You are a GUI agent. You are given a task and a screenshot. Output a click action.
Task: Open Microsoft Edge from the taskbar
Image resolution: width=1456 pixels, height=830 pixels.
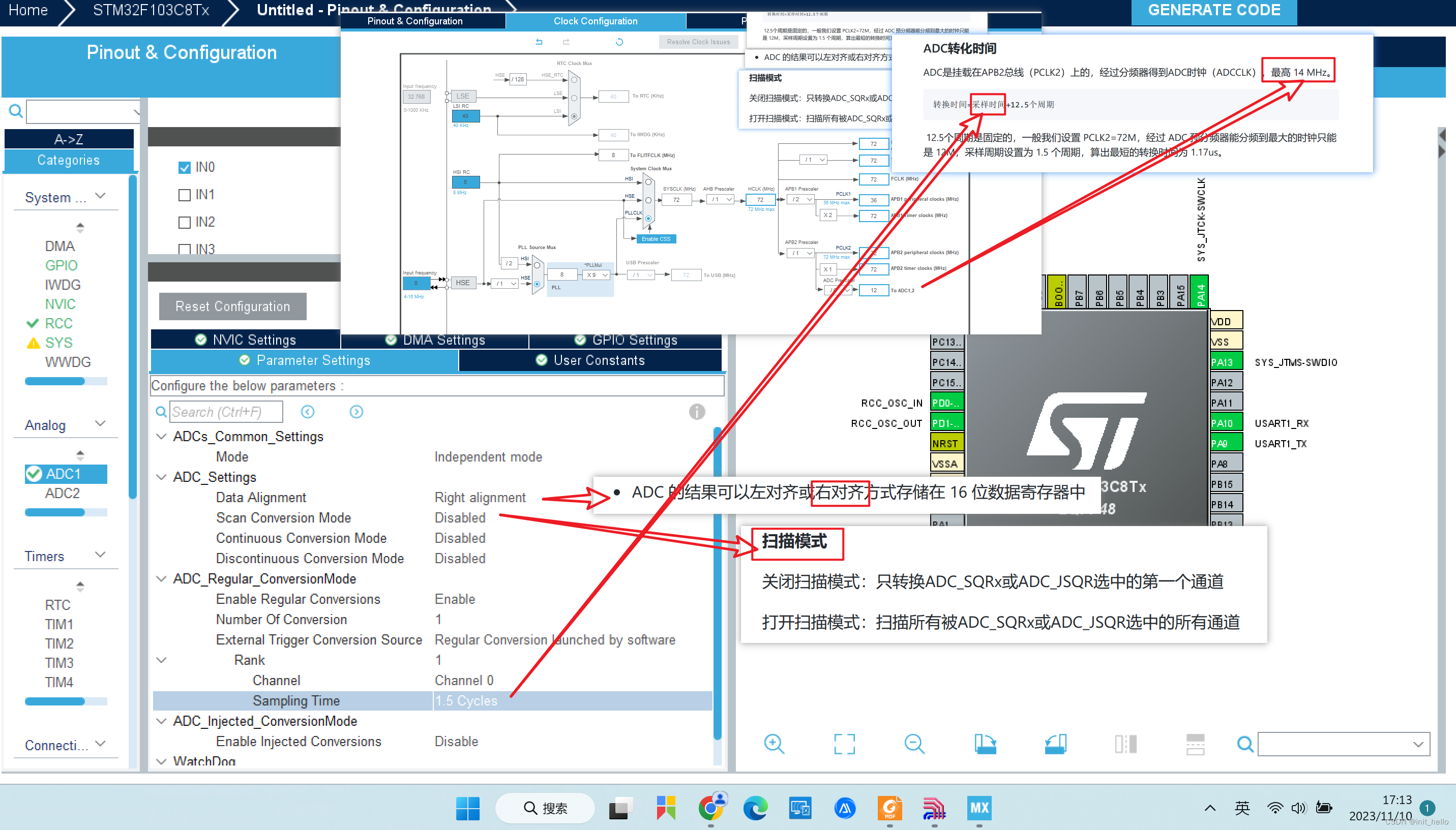755,808
